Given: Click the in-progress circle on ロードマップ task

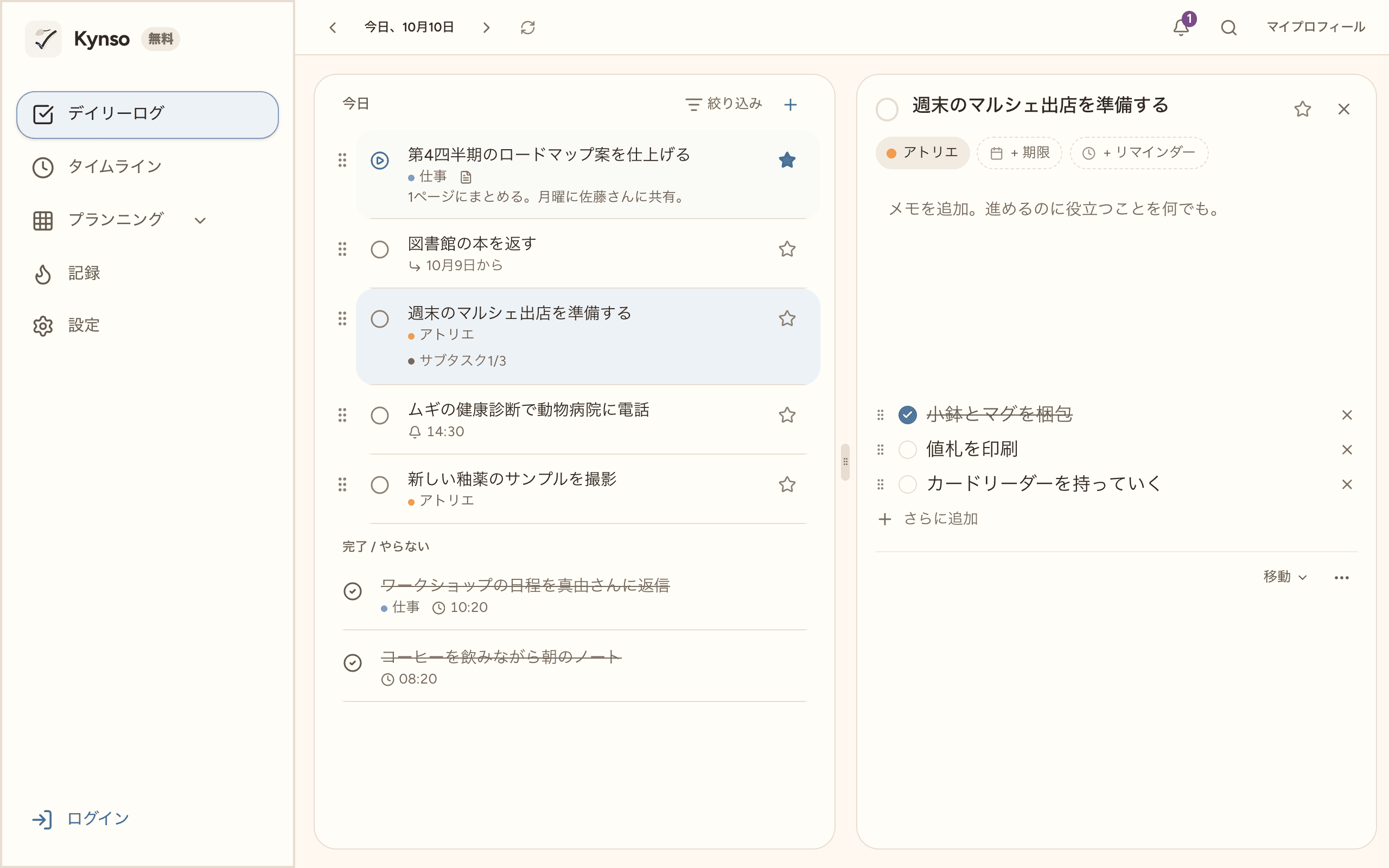Looking at the screenshot, I should point(379,160).
